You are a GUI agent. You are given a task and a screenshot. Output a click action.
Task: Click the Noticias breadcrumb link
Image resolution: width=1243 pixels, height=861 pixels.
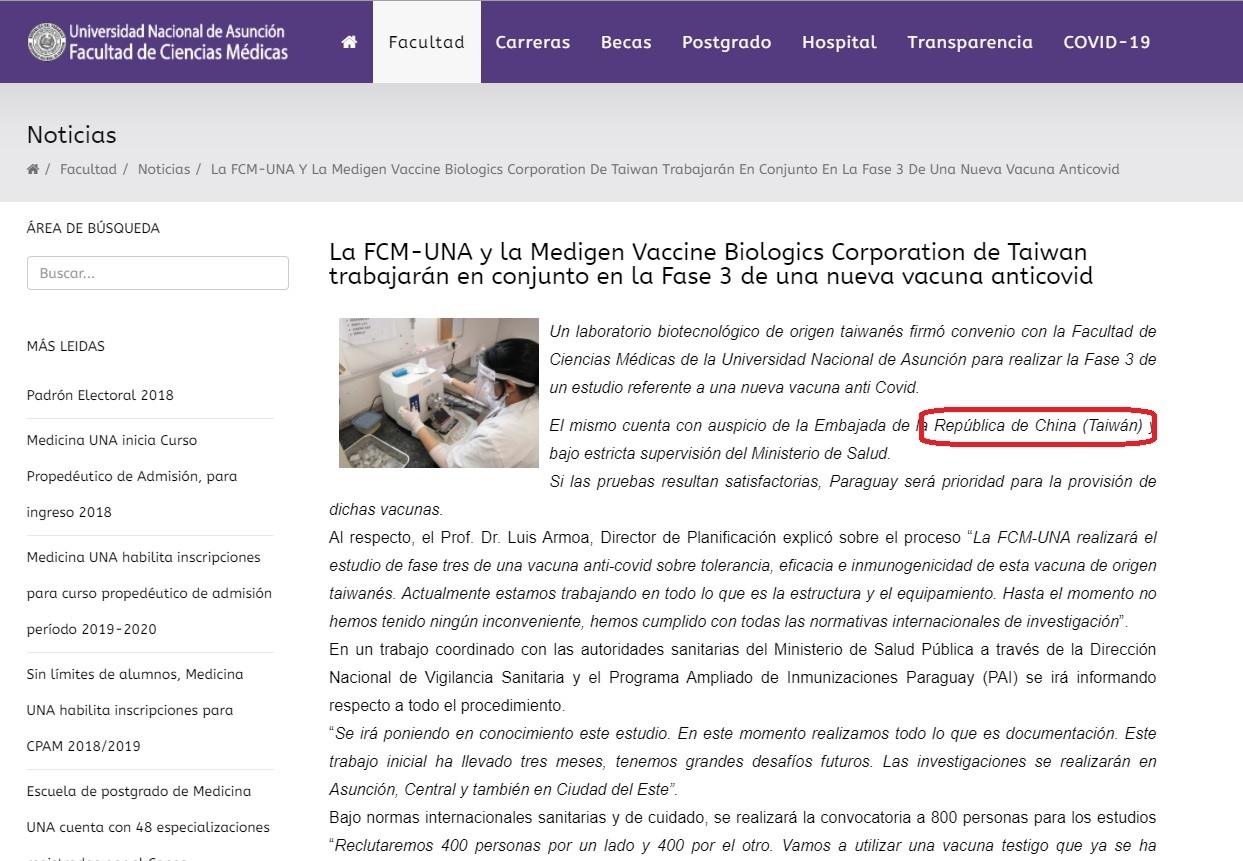(x=164, y=169)
